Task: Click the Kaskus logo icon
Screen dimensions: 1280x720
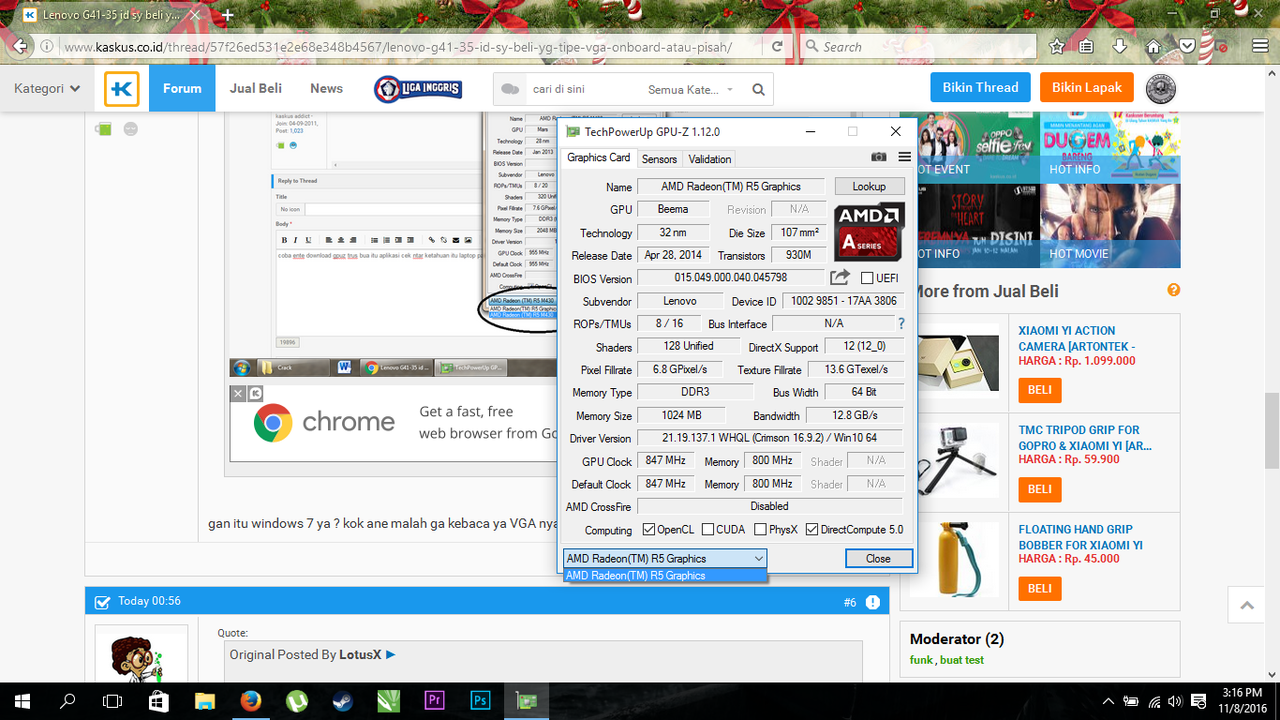Action: (x=122, y=88)
